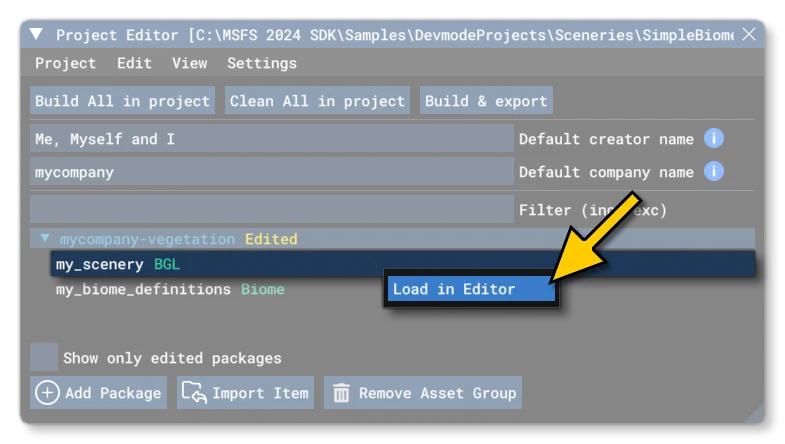Click the green BGL type label

[x=167, y=264]
